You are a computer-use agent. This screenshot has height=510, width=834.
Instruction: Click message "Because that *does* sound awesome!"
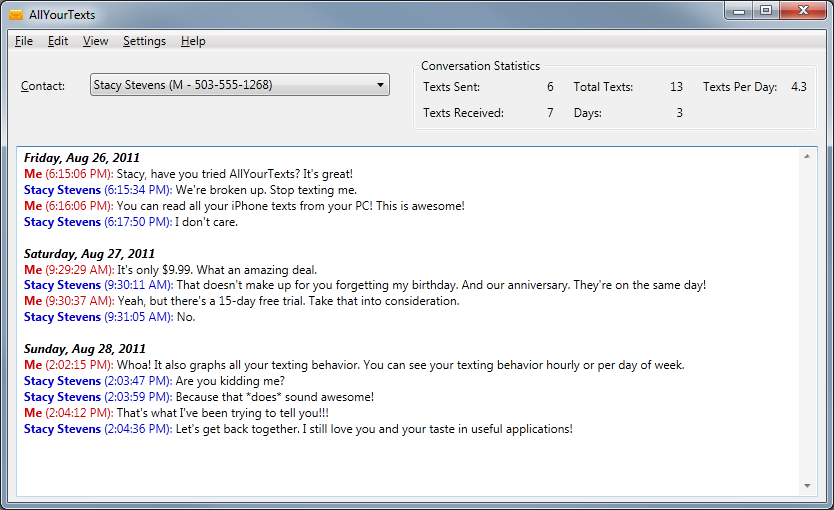click(x=275, y=397)
